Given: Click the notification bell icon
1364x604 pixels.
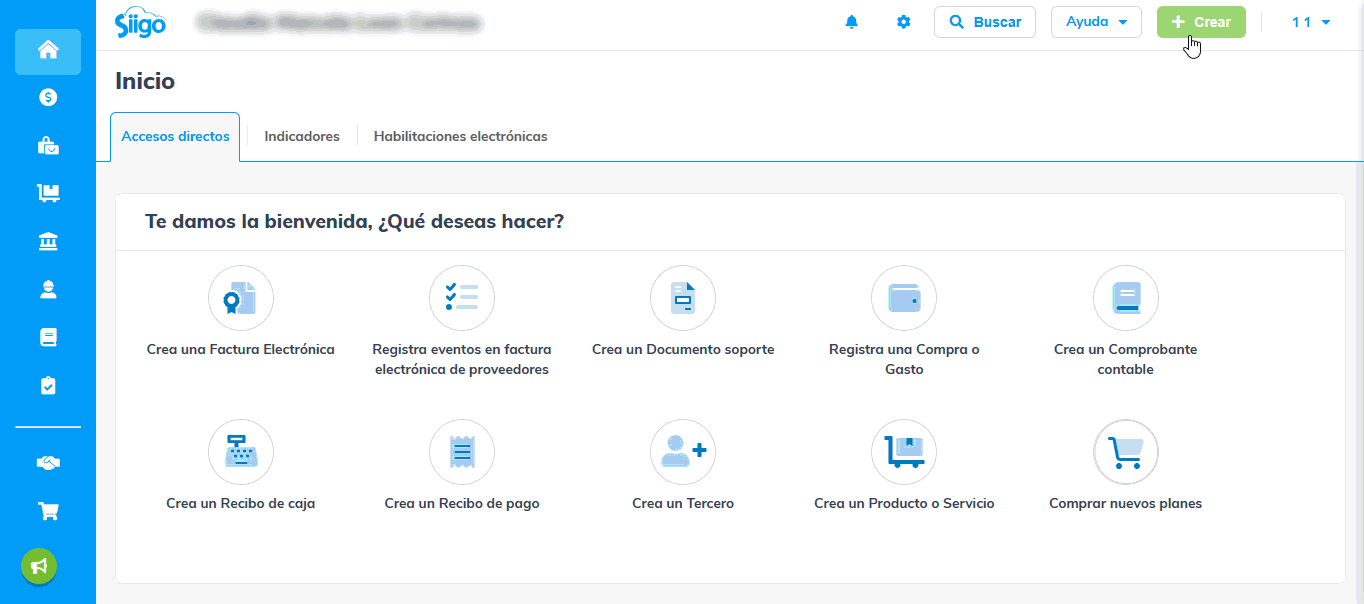Looking at the screenshot, I should coord(852,22).
